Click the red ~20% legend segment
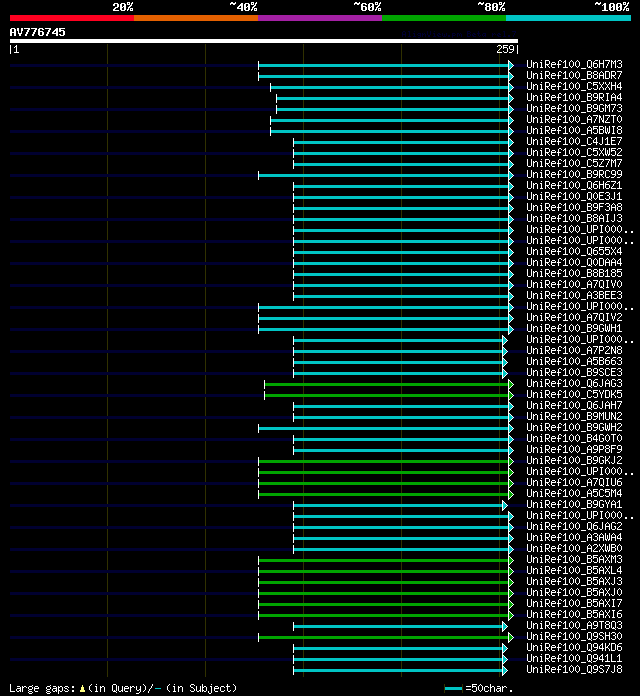Screen dimensions: 640x696 tap(72, 18)
